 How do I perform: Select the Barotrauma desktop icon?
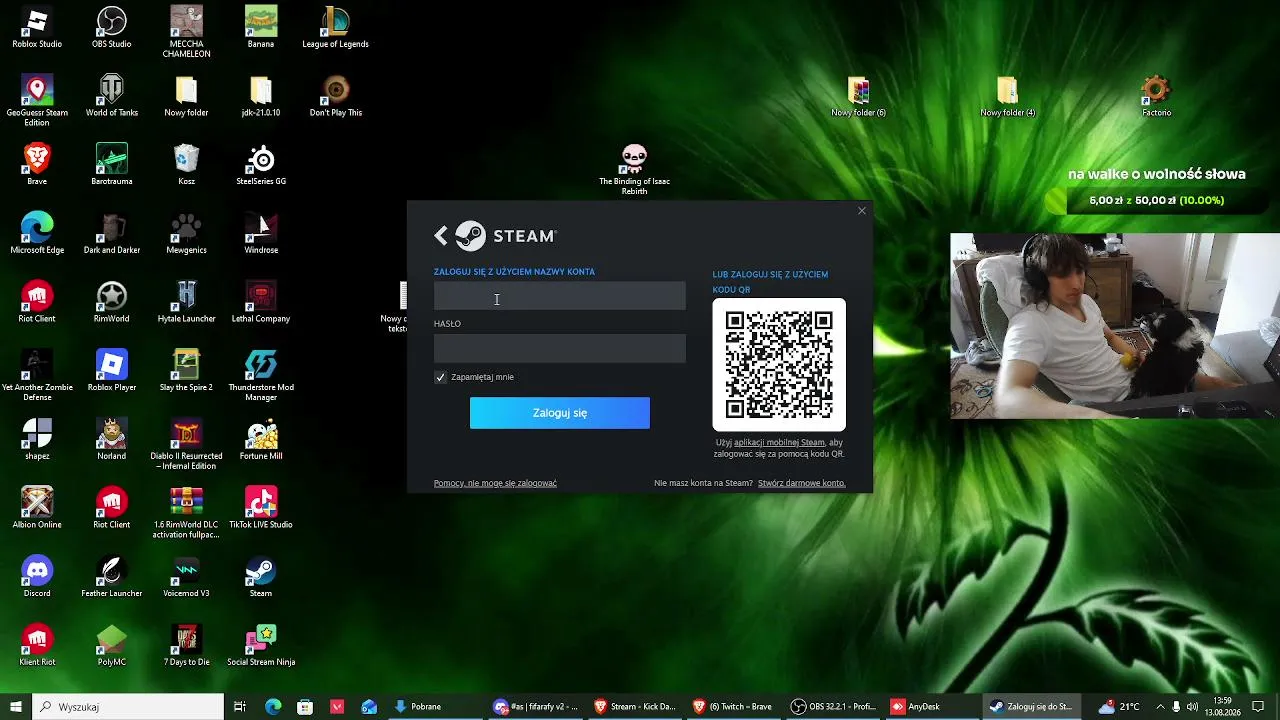click(x=112, y=165)
